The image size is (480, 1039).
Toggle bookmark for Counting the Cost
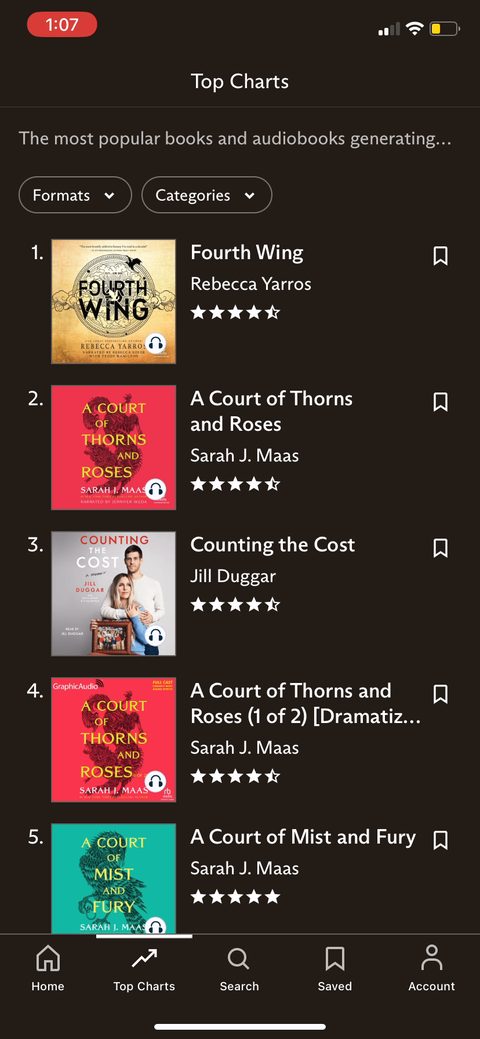(440, 548)
